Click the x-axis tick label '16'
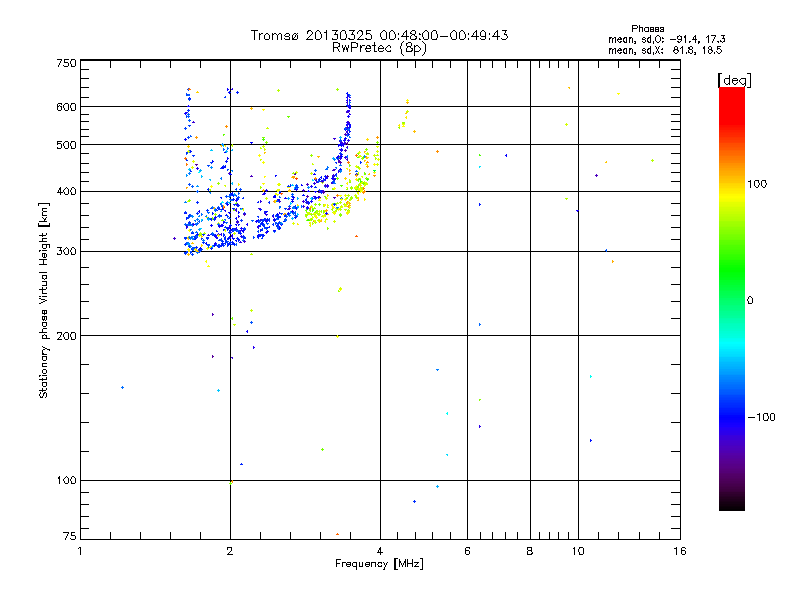The image size is (800, 600). pos(680,551)
